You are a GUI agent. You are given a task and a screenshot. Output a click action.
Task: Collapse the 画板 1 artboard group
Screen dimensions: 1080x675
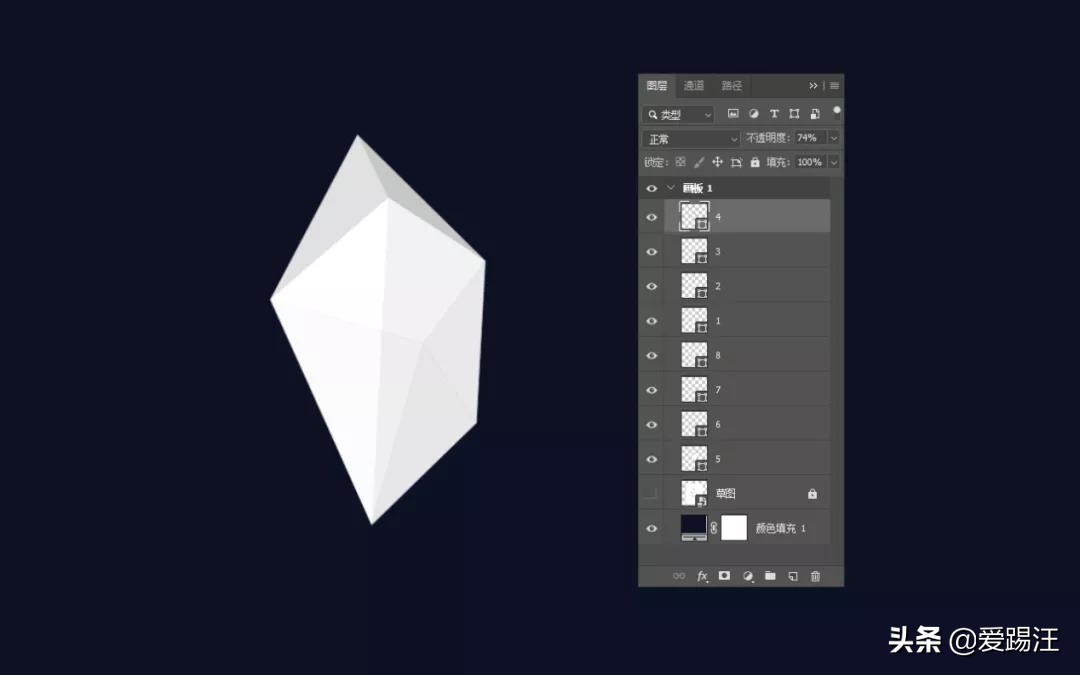[x=671, y=187]
